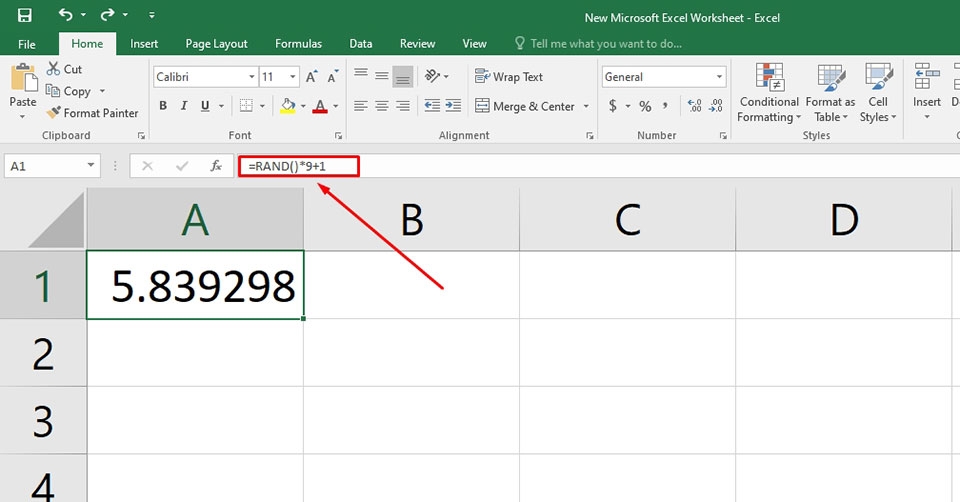
Task: Align text right
Action: pos(403,106)
